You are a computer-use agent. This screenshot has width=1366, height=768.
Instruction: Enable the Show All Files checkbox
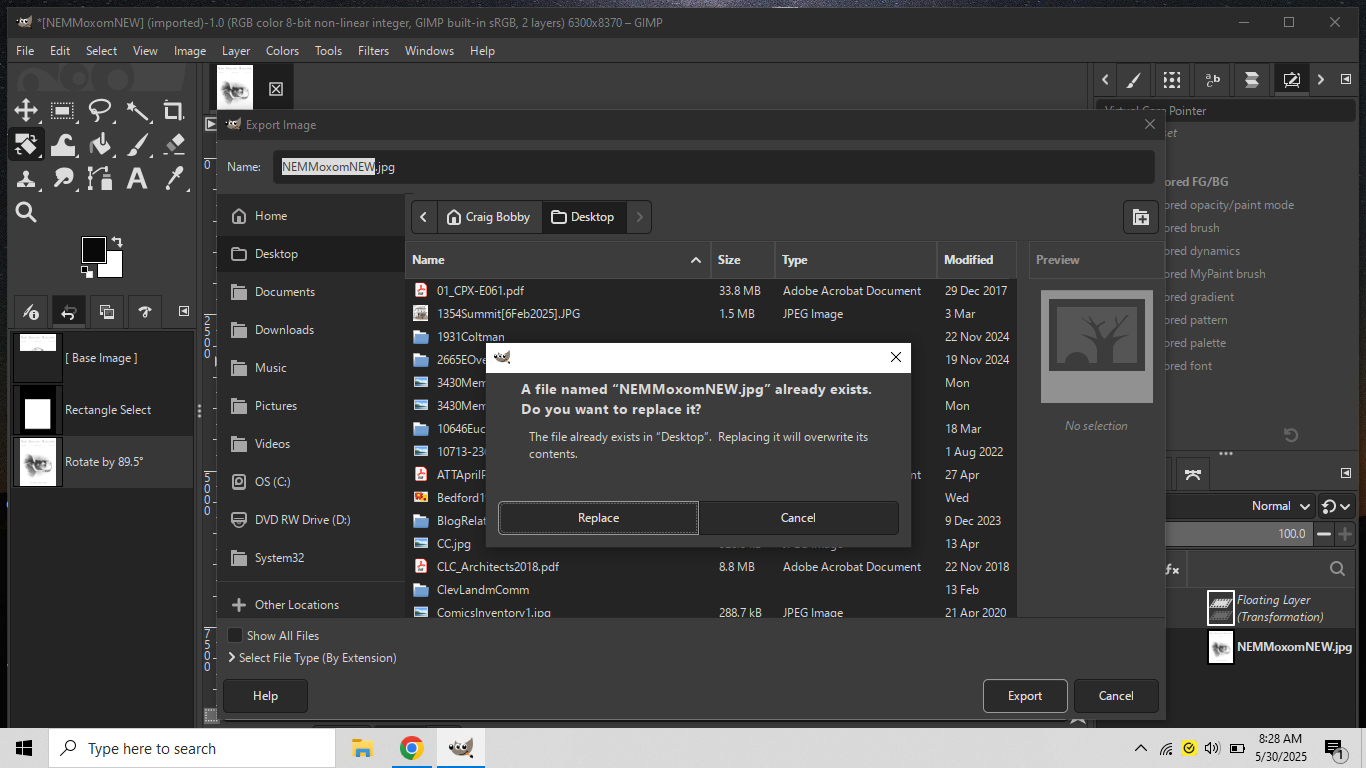click(235, 636)
